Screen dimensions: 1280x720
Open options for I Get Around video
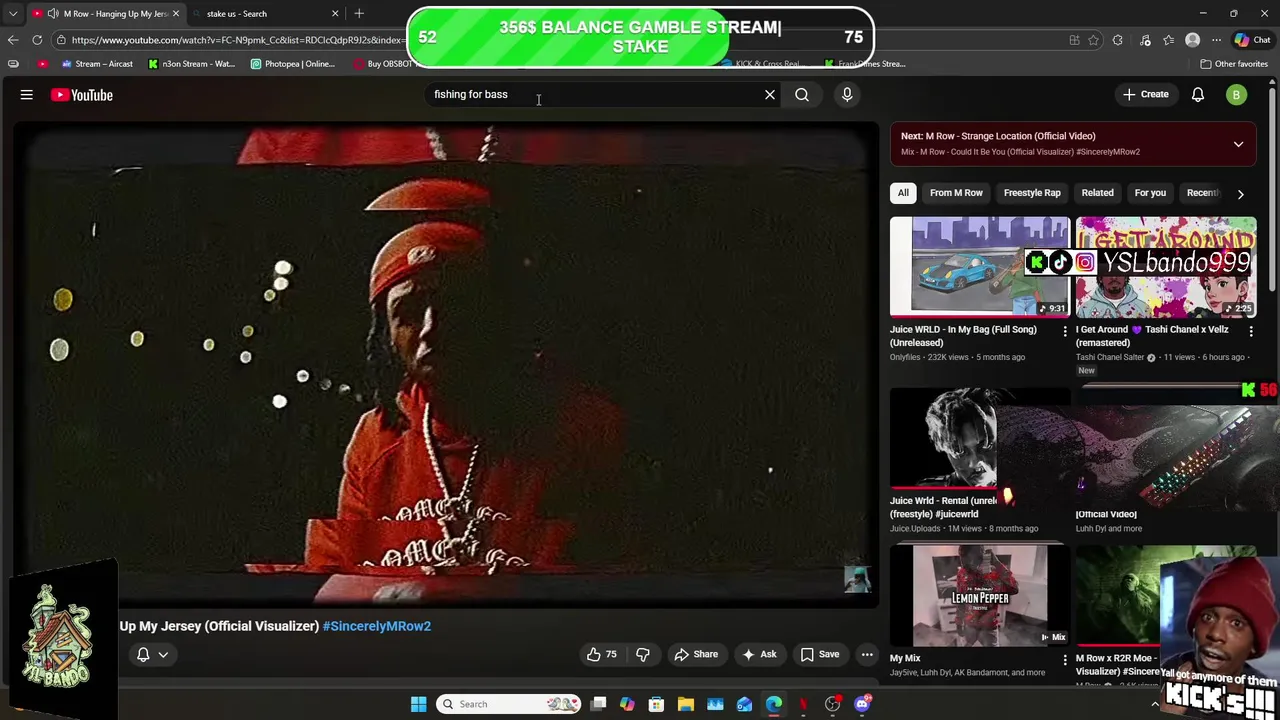[x=1251, y=331]
